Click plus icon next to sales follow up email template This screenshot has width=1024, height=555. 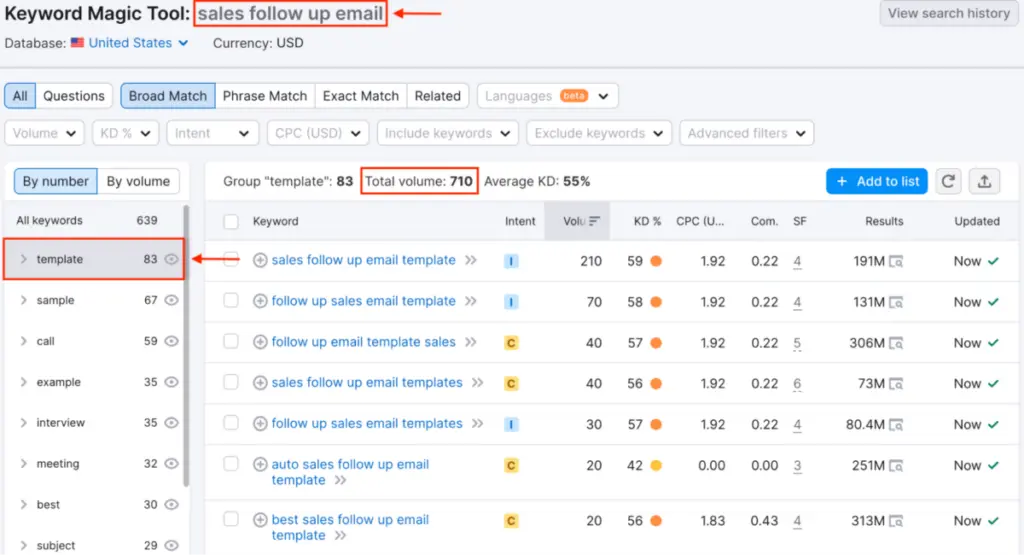point(260,260)
